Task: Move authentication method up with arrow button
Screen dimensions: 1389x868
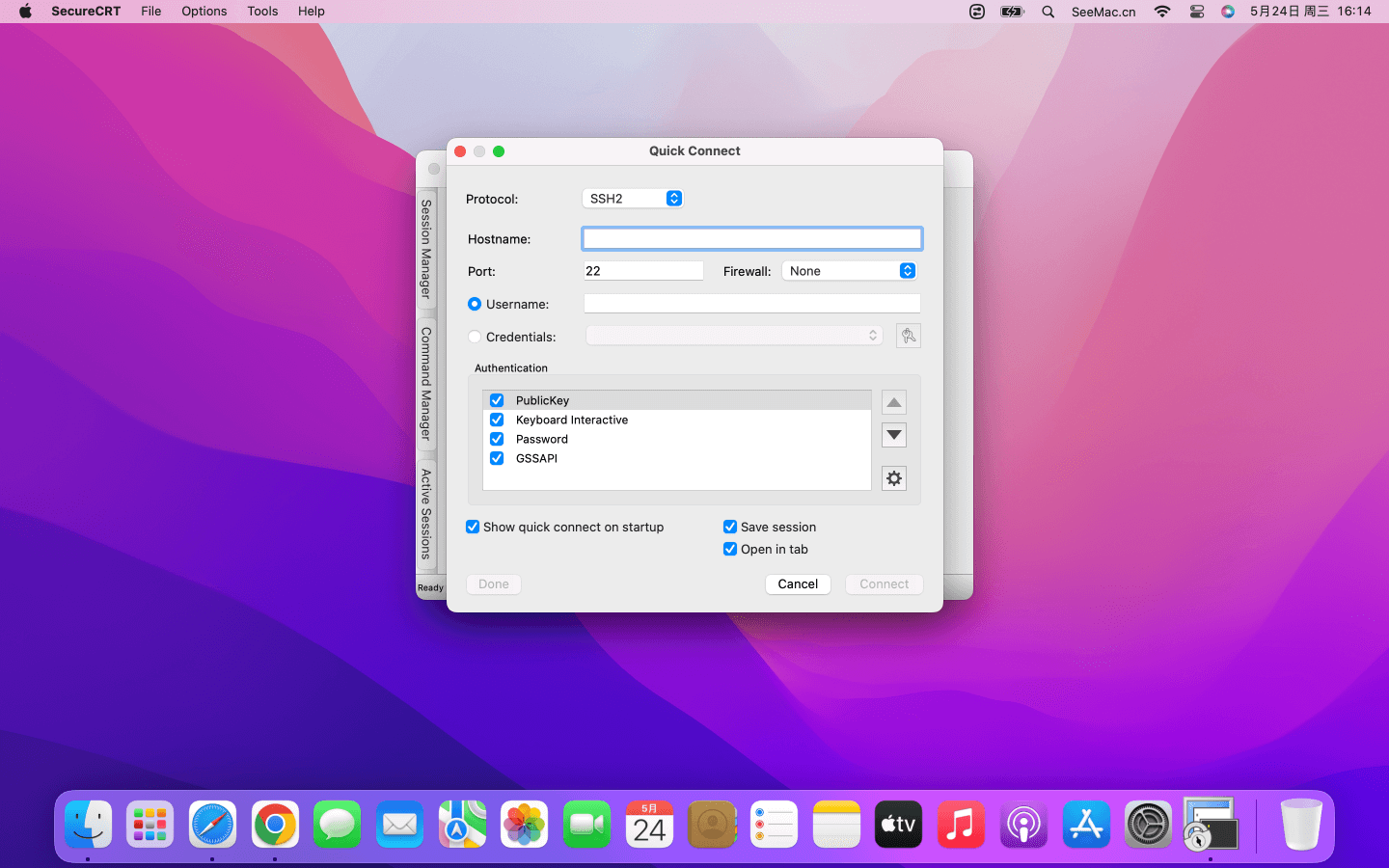Action: (894, 403)
